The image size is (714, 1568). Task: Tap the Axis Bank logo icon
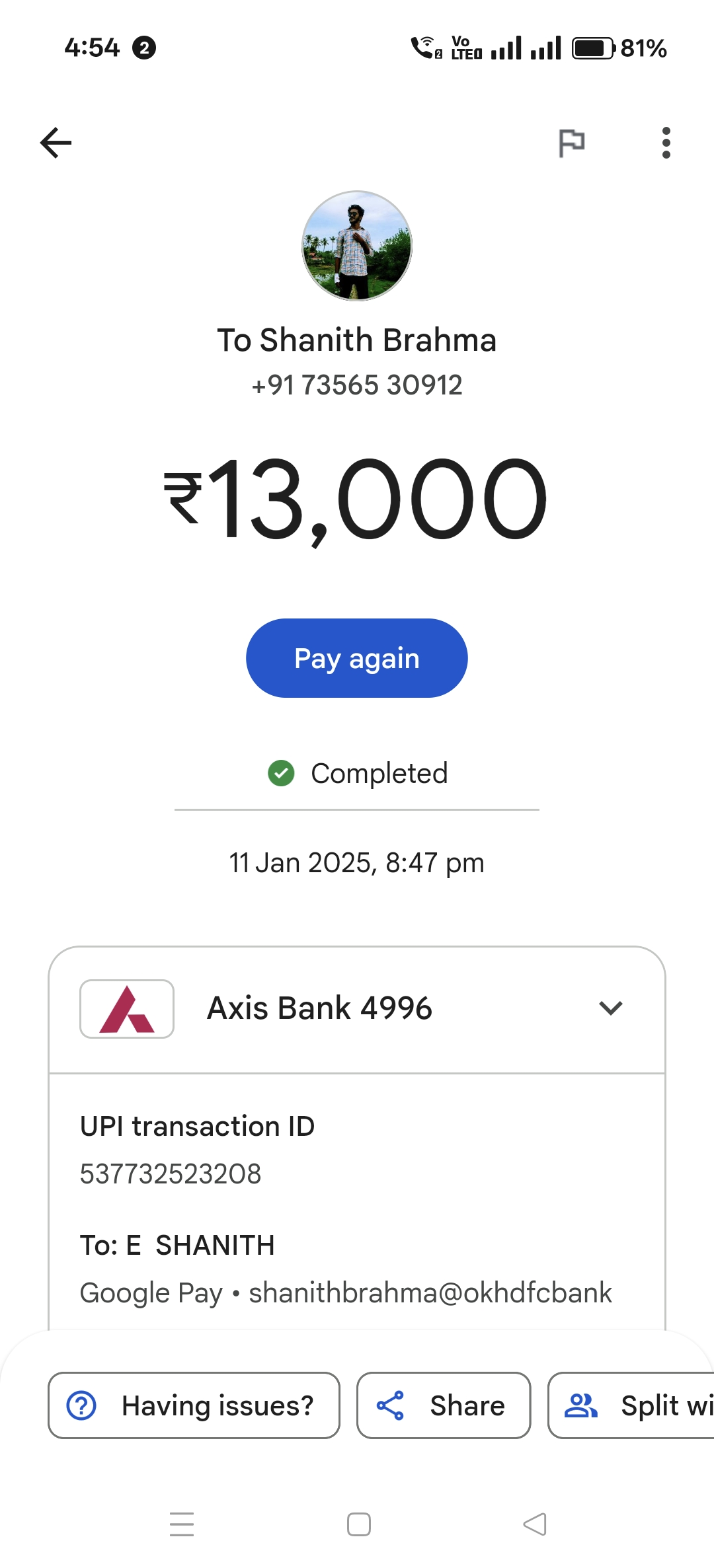(x=127, y=1009)
